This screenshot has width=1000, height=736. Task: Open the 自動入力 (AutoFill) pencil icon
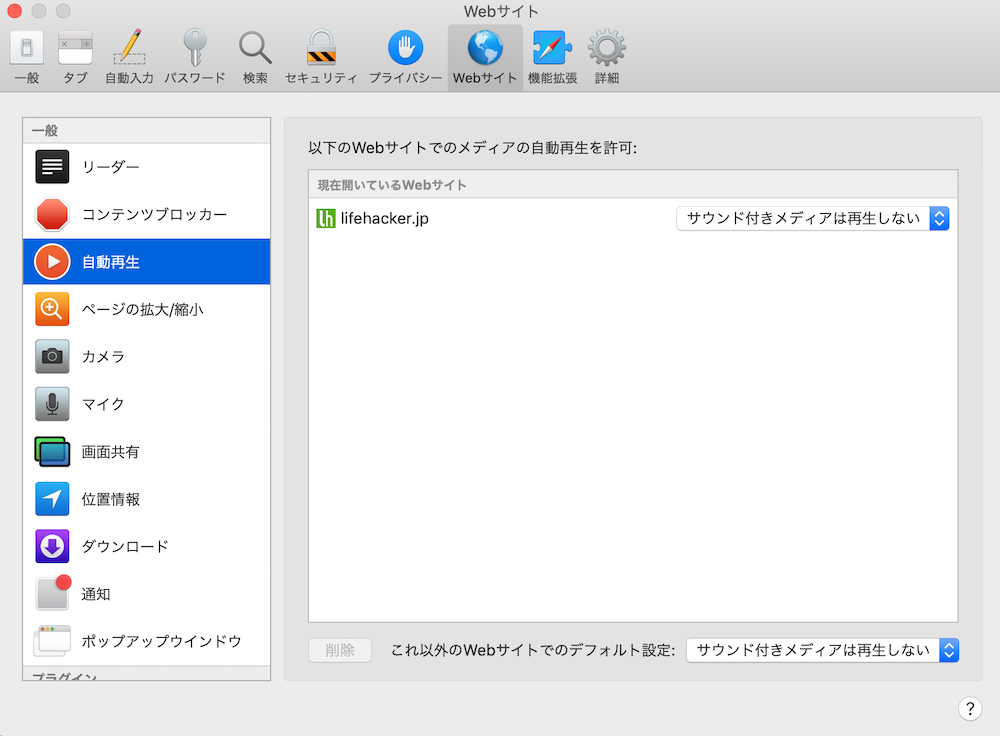tap(129, 48)
